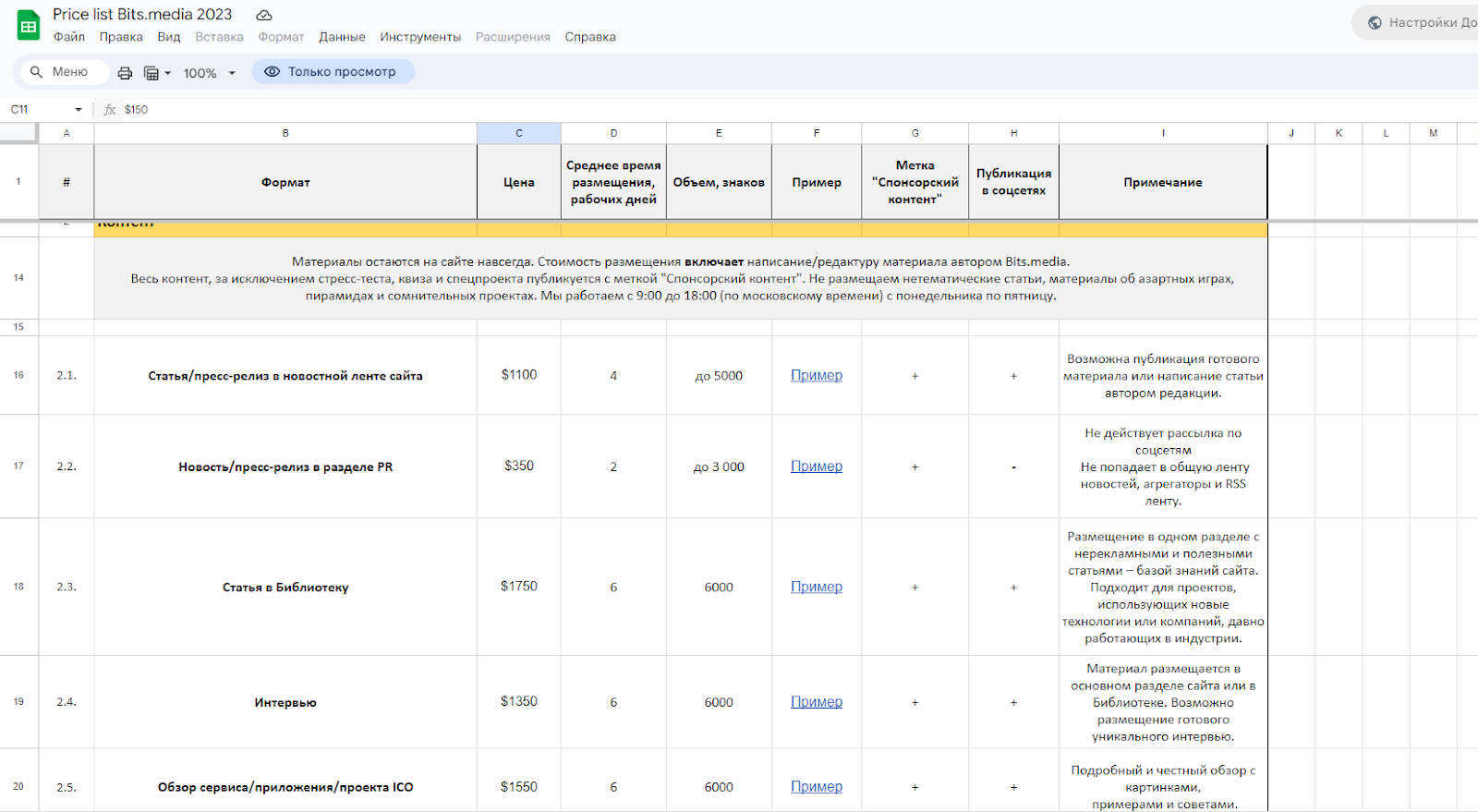Image resolution: width=1478 pixels, height=812 pixels.
Task: Open the Расширения menu
Action: 513,37
